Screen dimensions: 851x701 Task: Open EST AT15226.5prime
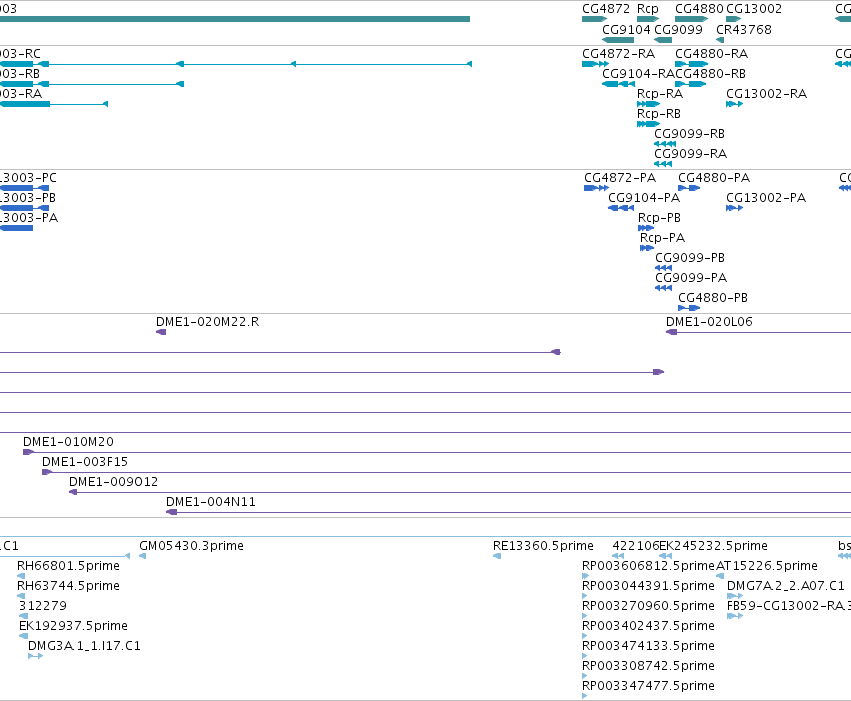(x=766, y=566)
